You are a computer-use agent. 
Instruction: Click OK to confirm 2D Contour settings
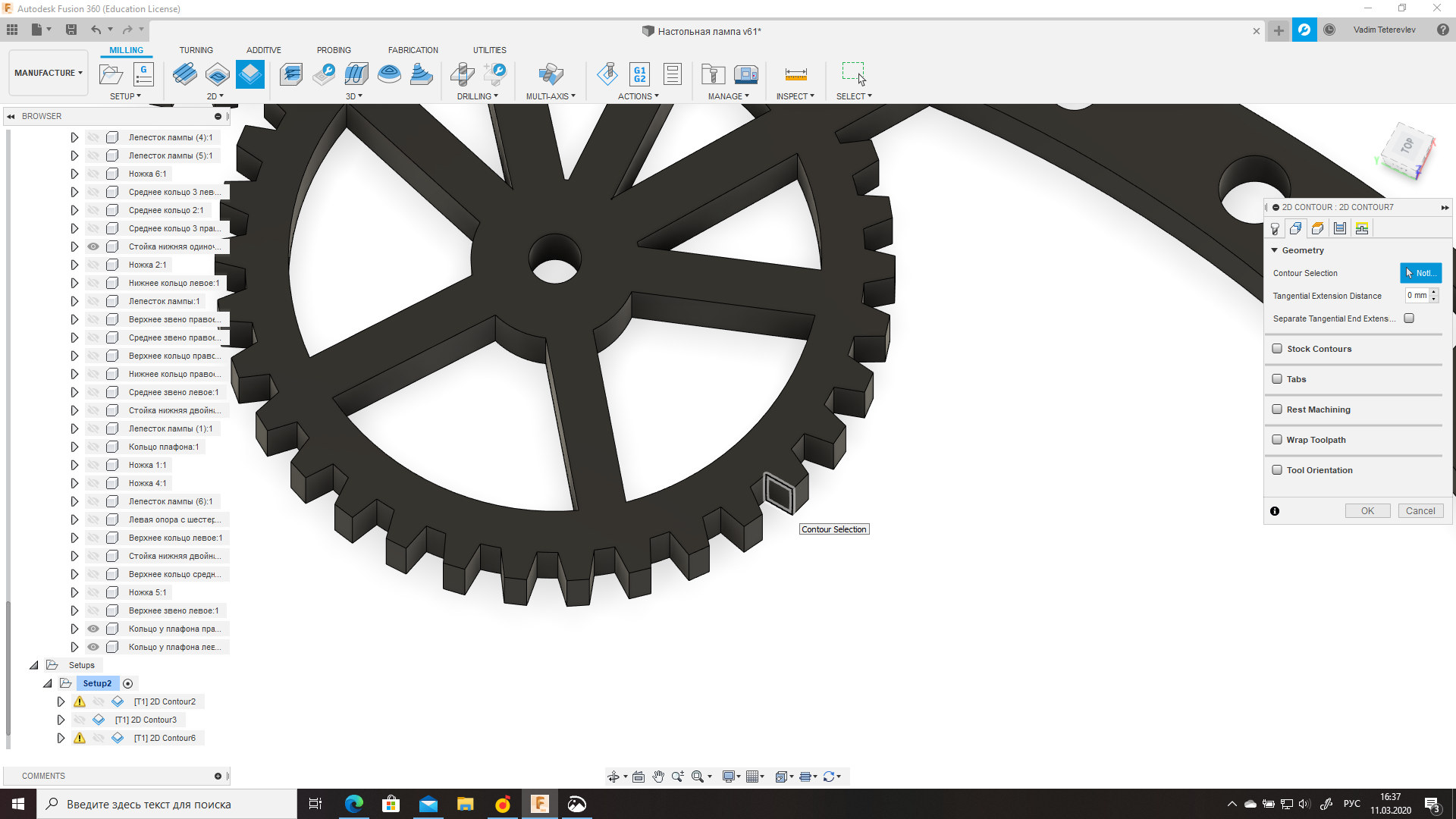click(1367, 511)
